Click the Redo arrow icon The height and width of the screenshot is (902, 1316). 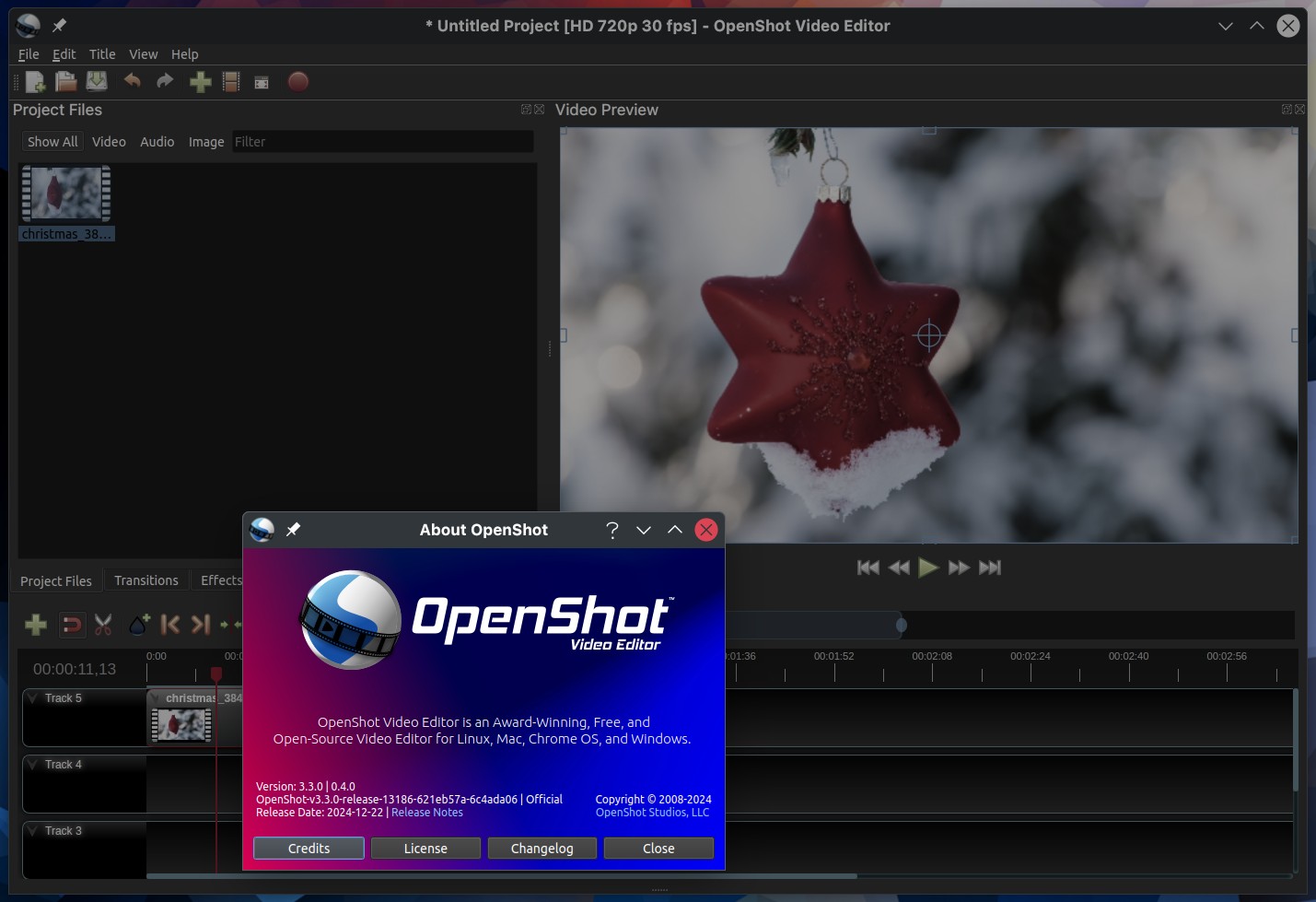[x=165, y=81]
